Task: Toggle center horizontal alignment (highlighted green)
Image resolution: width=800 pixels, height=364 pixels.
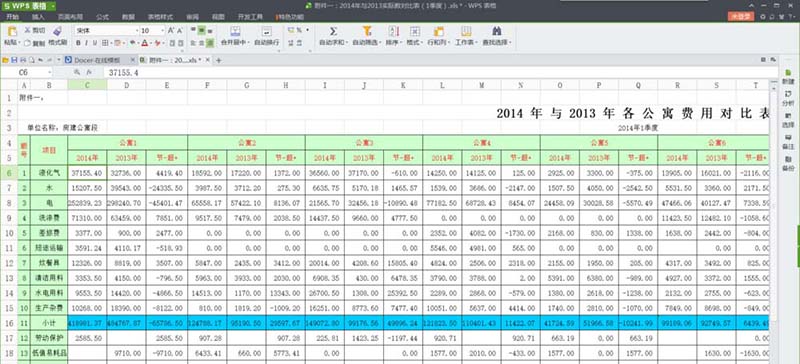Action: pyautogui.click(x=201, y=31)
